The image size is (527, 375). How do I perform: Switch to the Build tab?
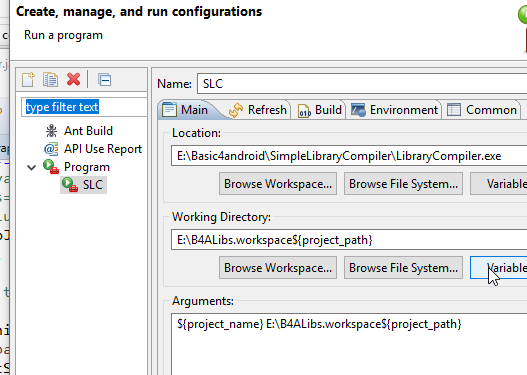pyautogui.click(x=319, y=110)
